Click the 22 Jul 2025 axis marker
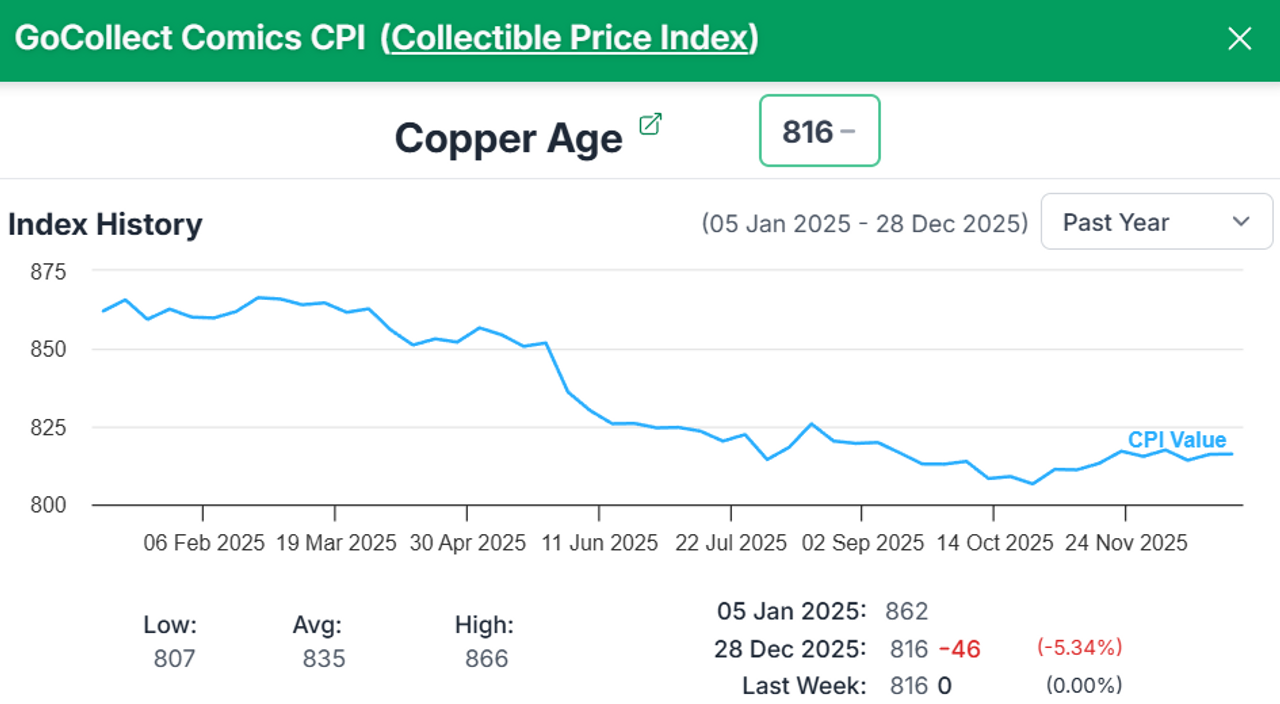Viewport: 1280px width, 704px height. point(730,543)
